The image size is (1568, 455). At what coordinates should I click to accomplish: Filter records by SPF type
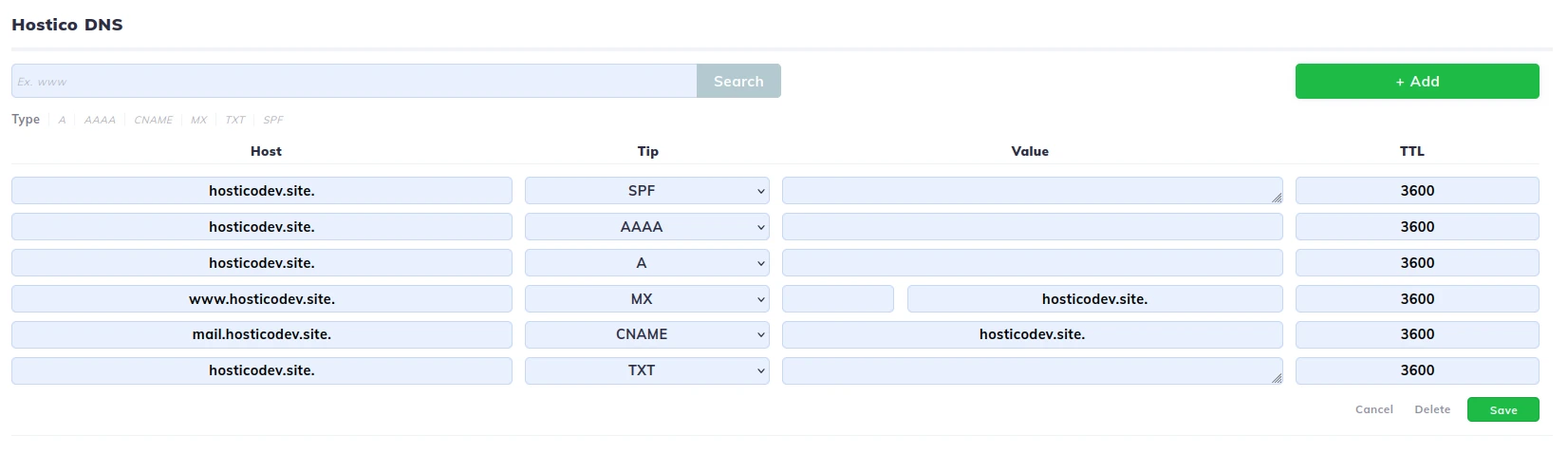click(272, 121)
